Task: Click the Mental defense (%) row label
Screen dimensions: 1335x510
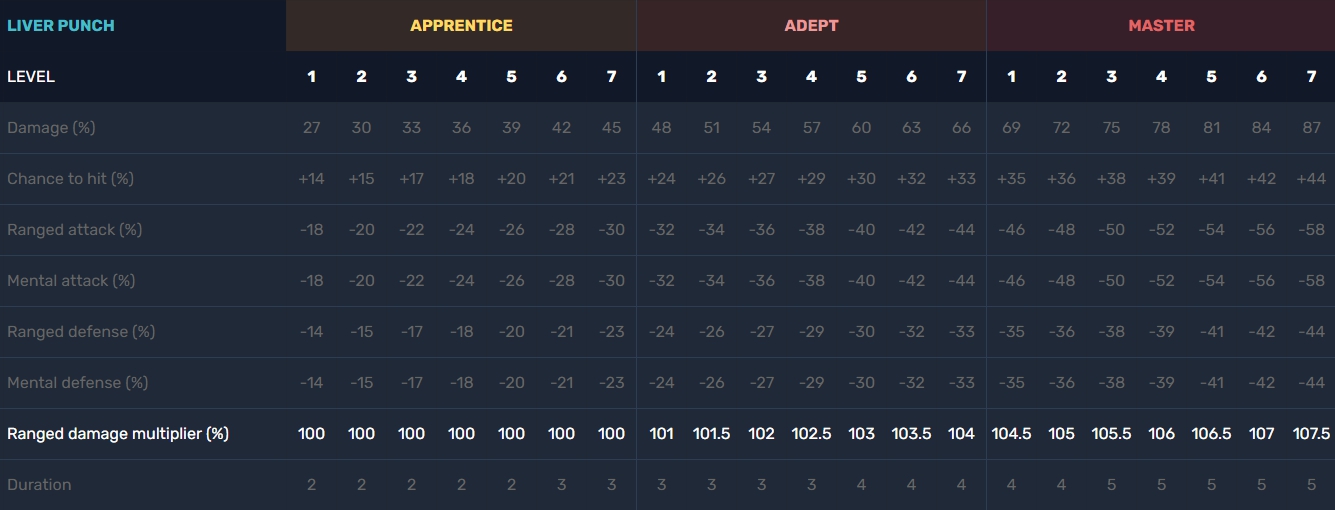Action: pos(77,383)
